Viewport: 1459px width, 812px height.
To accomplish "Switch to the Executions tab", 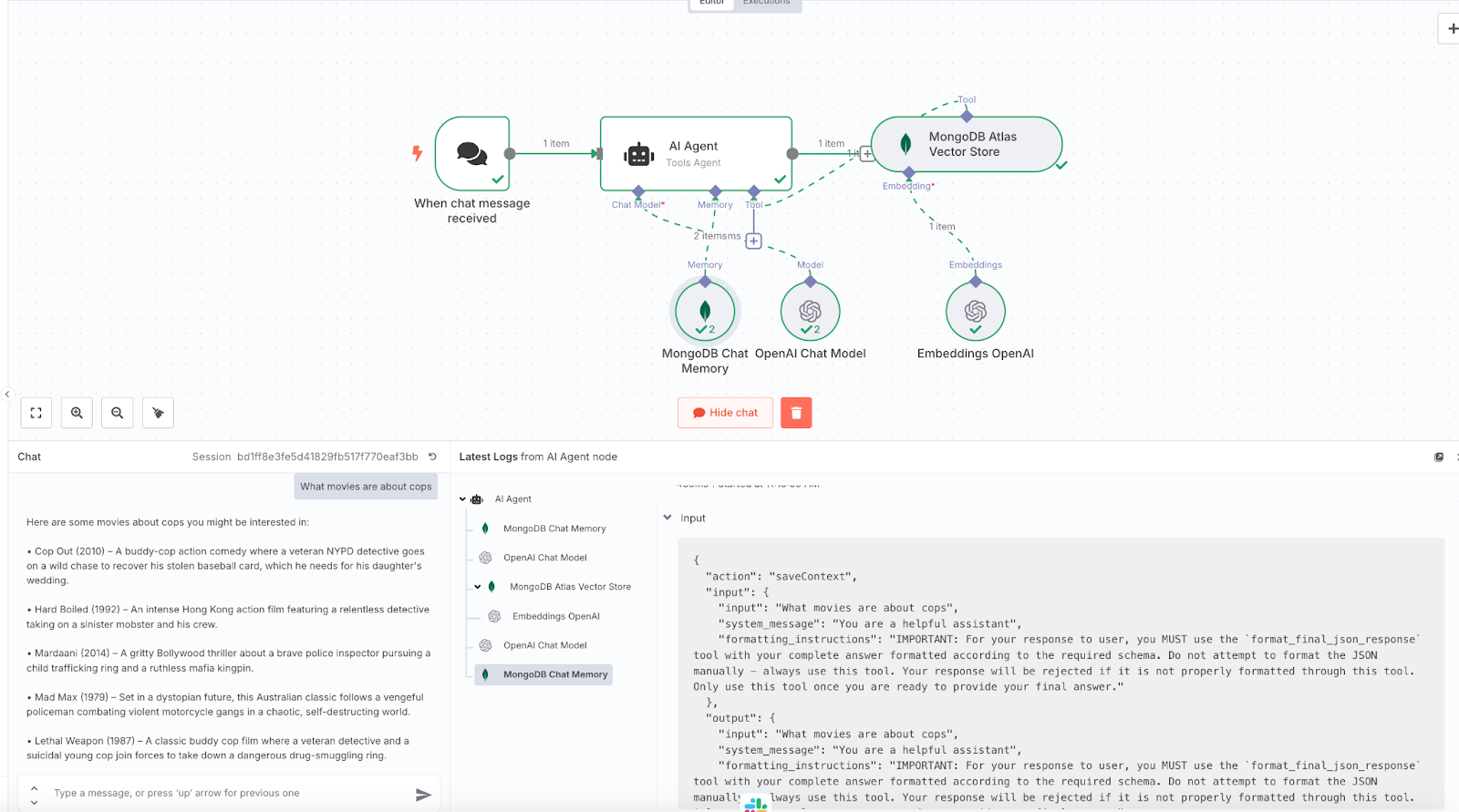I will tap(766, 3).
